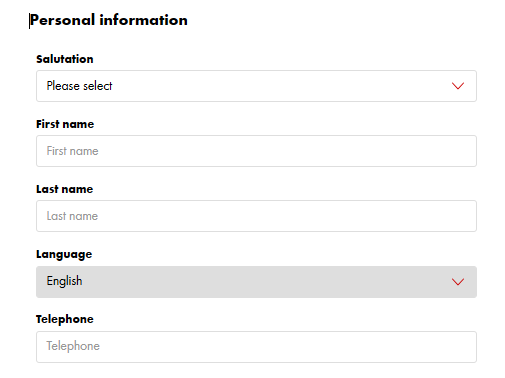Focus the Last name input field
The height and width of the screenshot is (378, 505).
click(x=256, y=216)
